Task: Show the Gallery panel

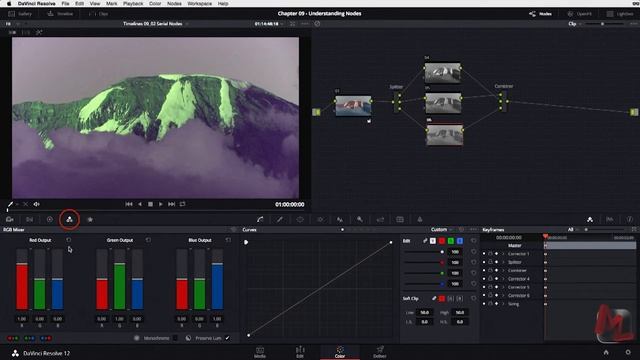Action: pyautogui.click(x=20, y=13)
